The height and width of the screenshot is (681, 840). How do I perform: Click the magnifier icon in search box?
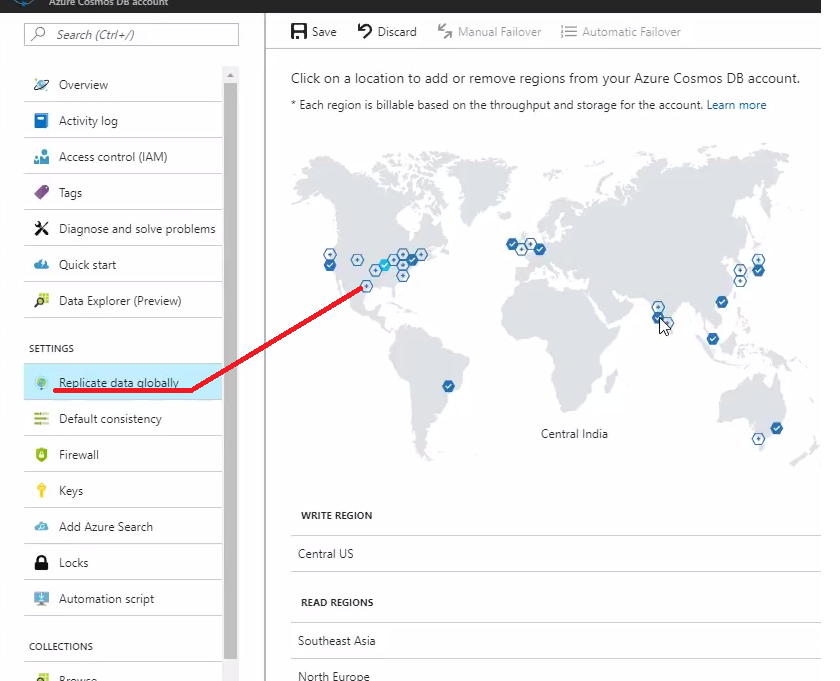click(38, 34)
